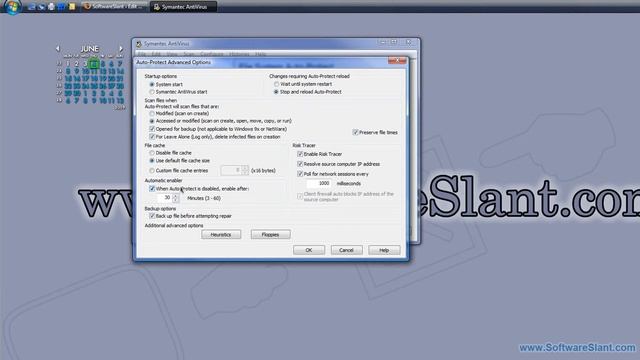Viewport: 640px width, 360px height.
Task: Select Symantec AntiVirus start option
Action: [152, 92]
